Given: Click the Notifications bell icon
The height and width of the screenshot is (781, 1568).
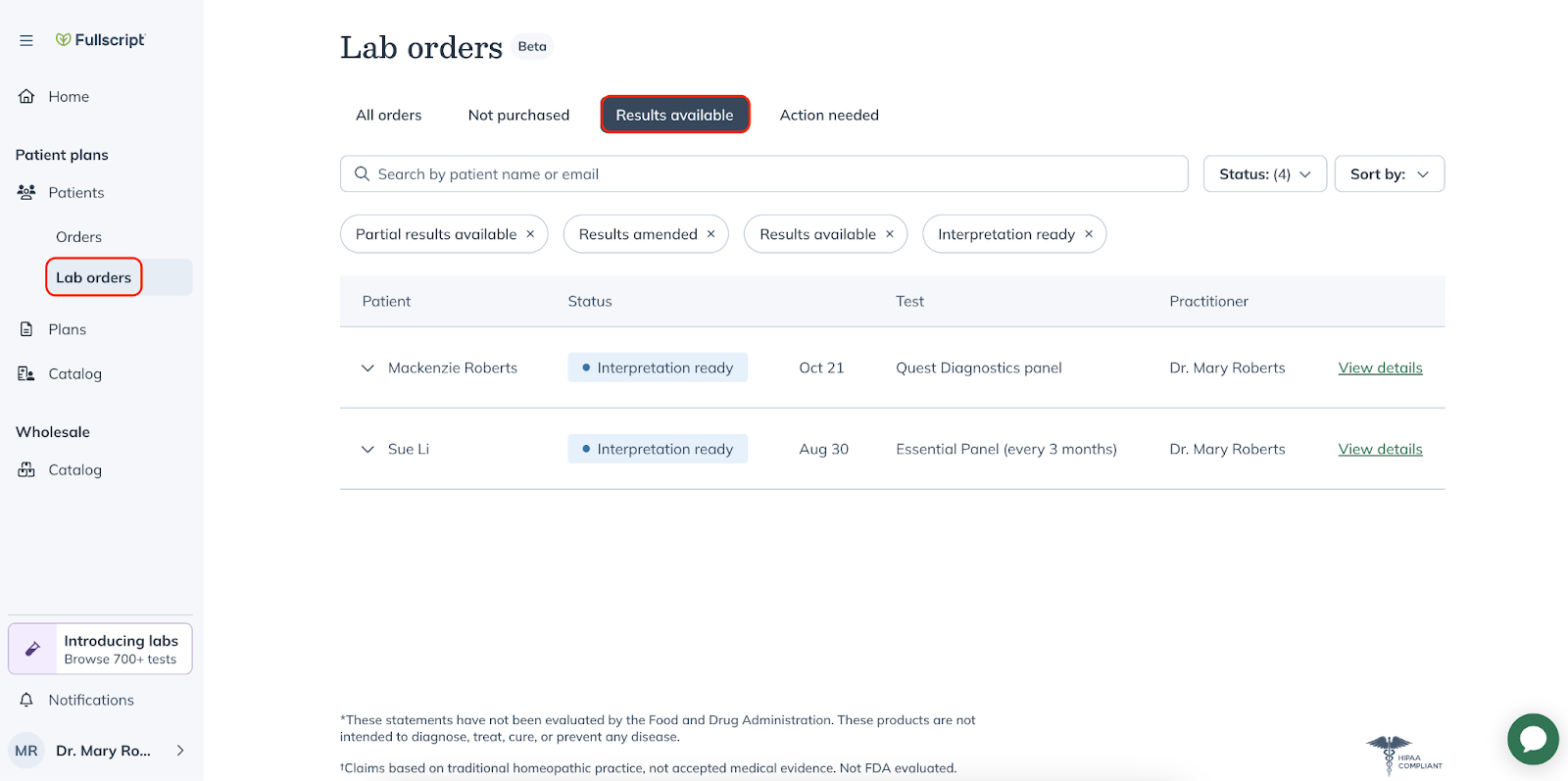Looking at the screenshot, I should point(26,700).
